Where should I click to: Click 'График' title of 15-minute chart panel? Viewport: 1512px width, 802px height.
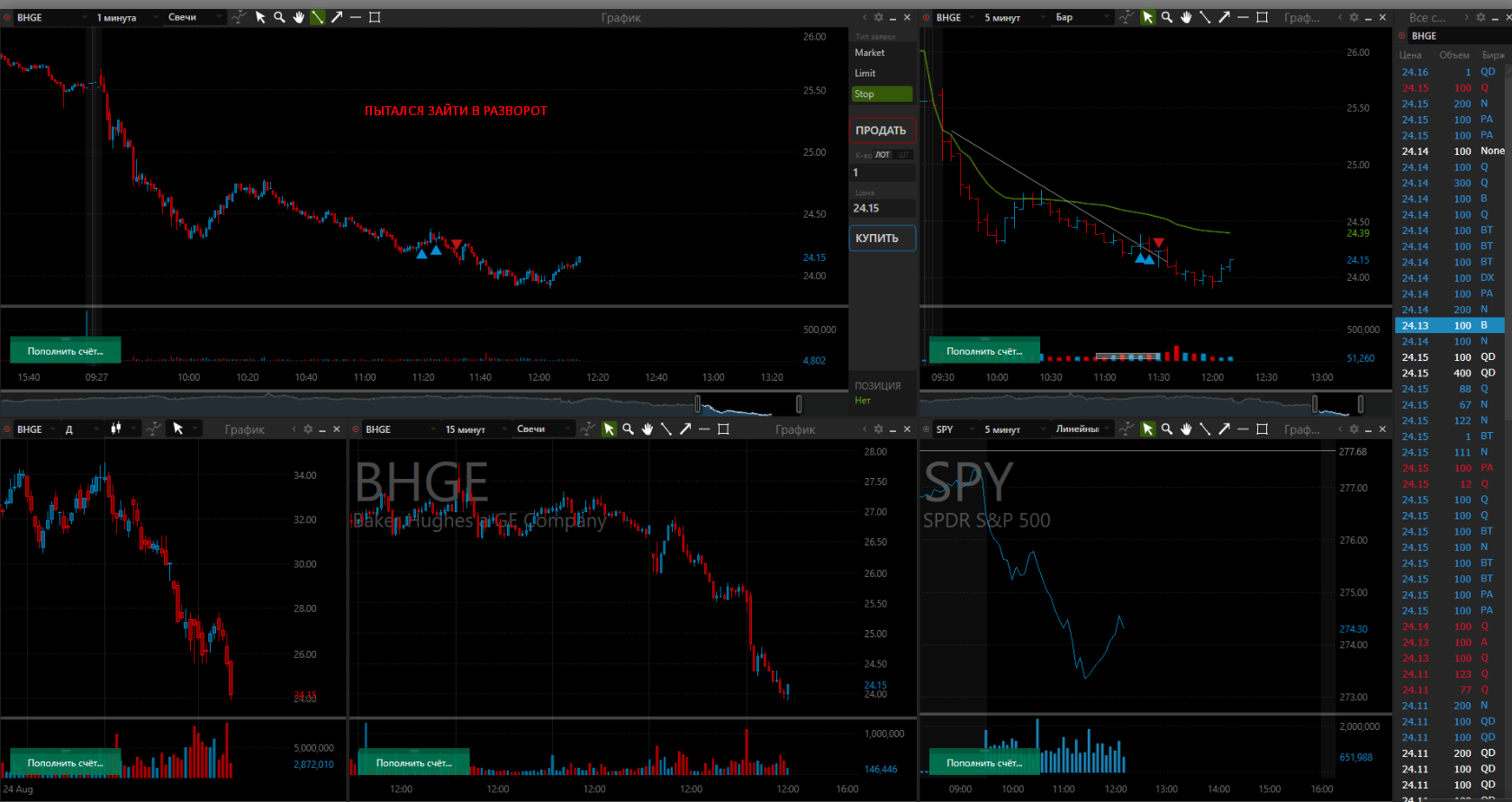click(x=795, y=429)
